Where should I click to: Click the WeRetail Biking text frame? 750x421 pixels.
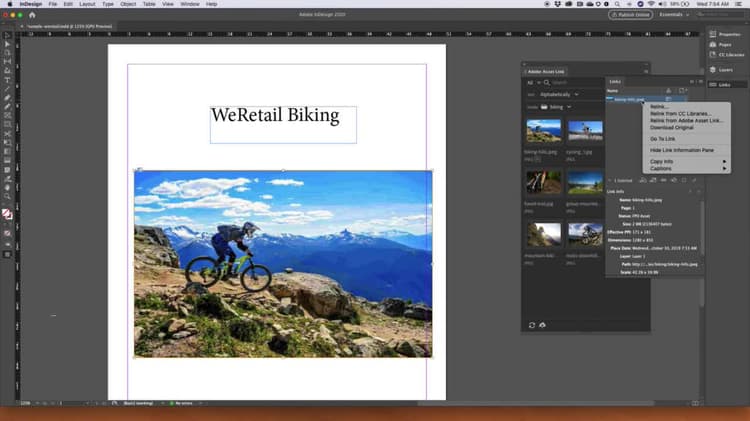click(x=283, y=124)
